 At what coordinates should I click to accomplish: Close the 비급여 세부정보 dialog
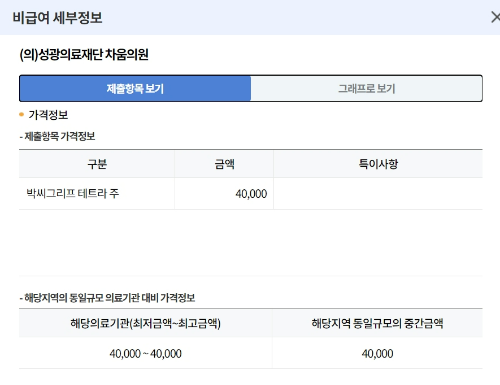coord(496,17)
